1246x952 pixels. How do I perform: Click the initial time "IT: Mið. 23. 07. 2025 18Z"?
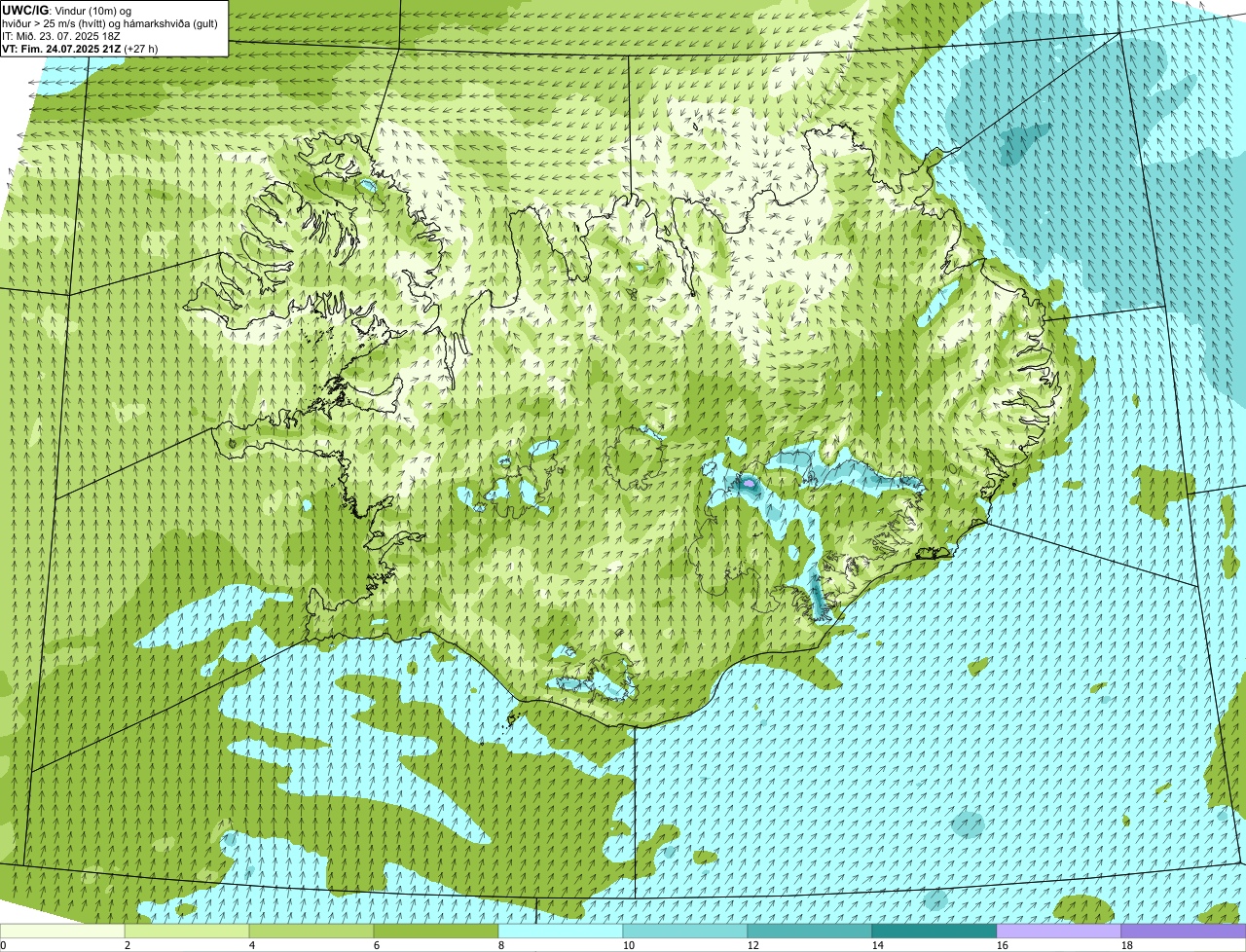tap(61, 35)
